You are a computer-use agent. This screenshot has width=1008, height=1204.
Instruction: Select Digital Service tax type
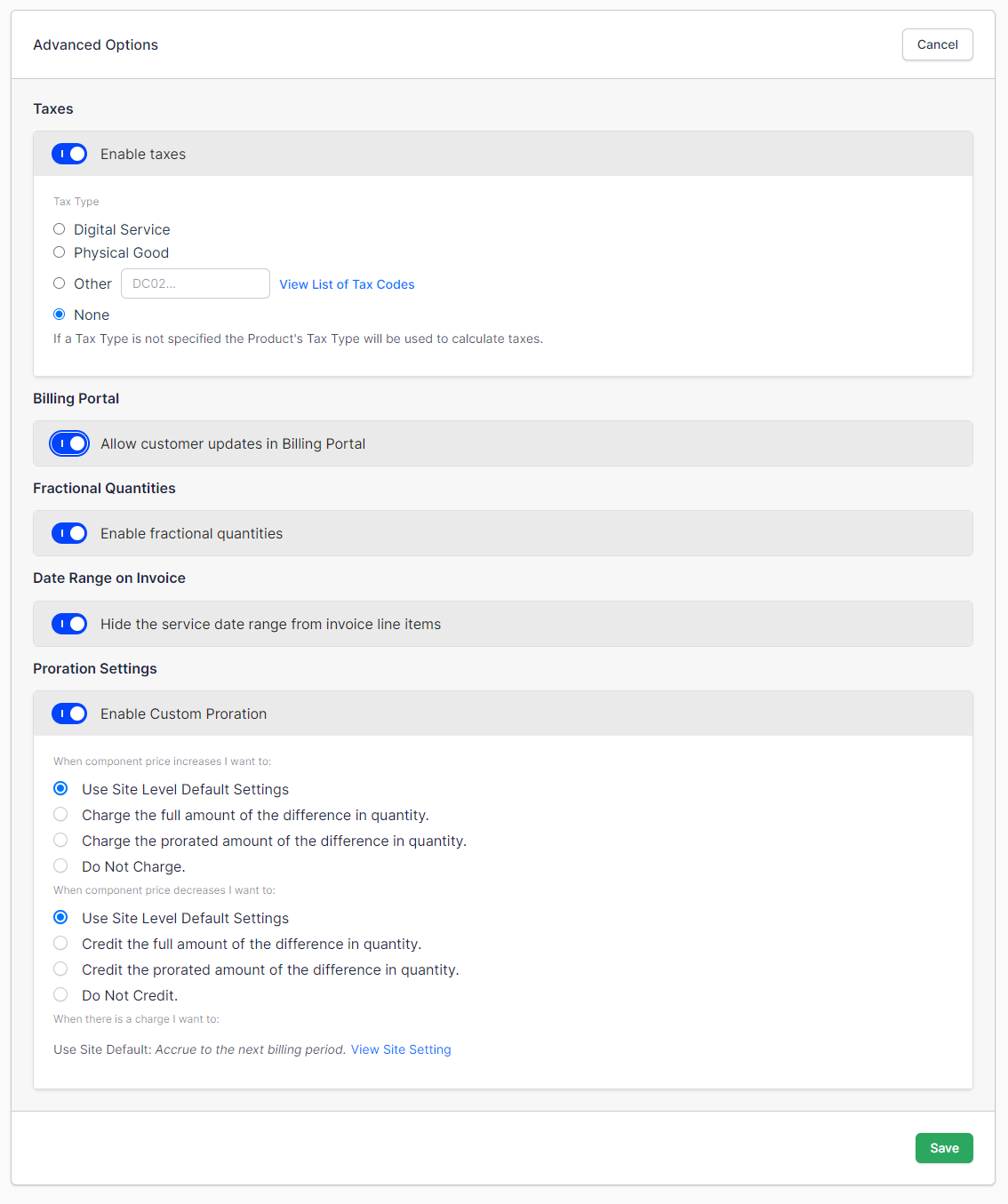tap(60, 229)
